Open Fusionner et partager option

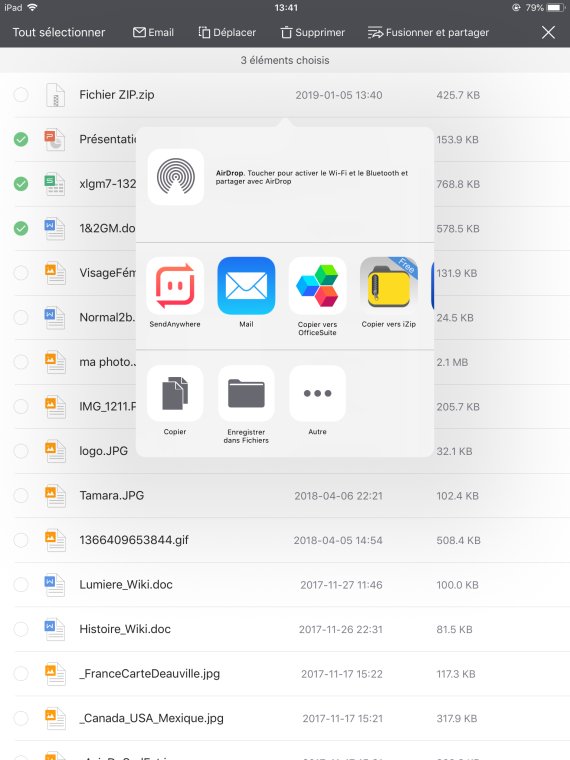[x=428, y=32]
